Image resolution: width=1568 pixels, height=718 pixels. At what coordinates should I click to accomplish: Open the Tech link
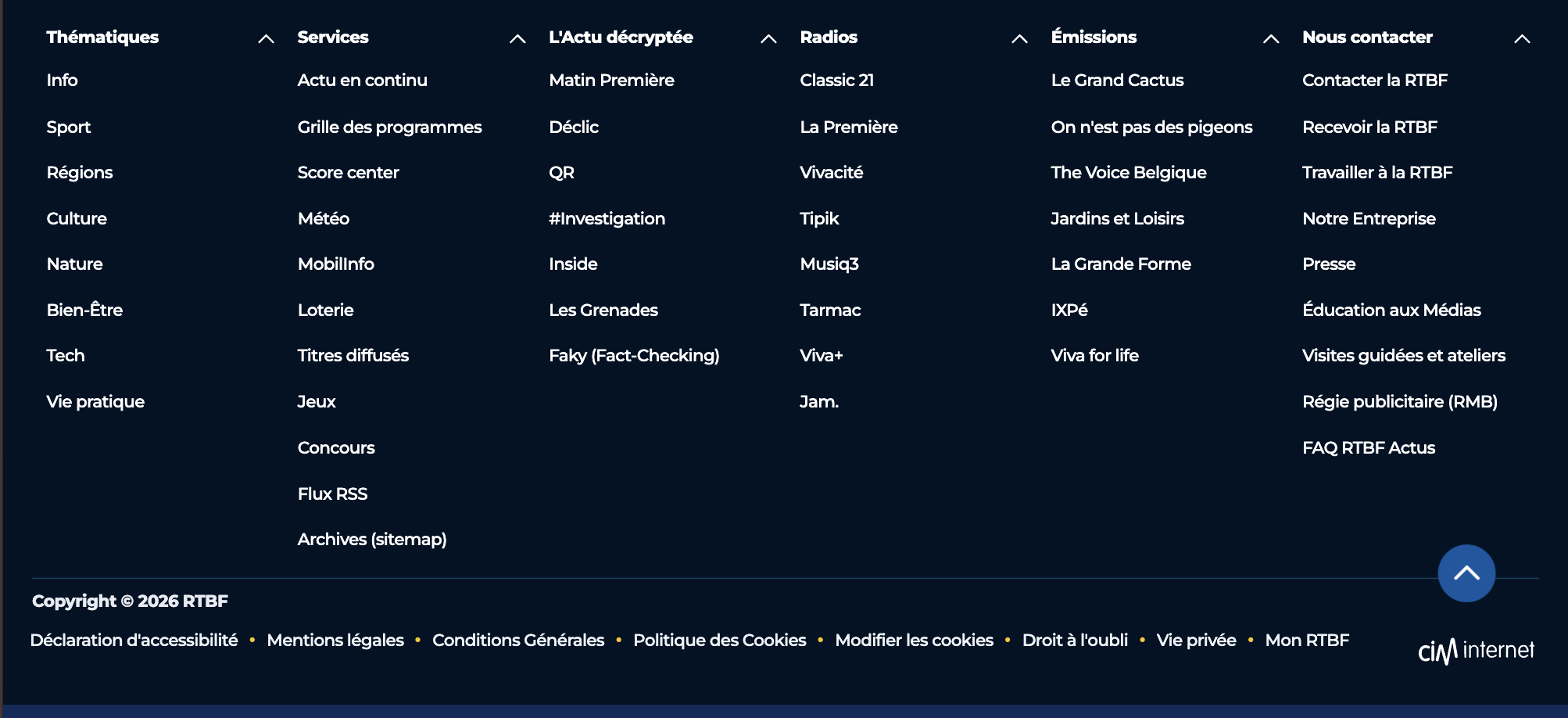click(x=66, y=355)
